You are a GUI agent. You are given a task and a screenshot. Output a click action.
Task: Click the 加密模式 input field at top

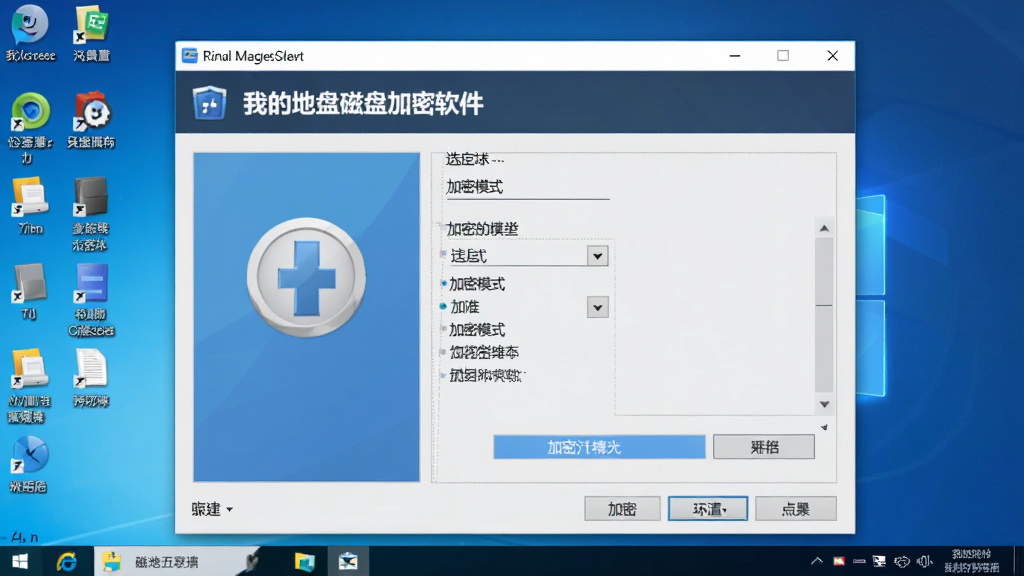click(x=527, y=187)
